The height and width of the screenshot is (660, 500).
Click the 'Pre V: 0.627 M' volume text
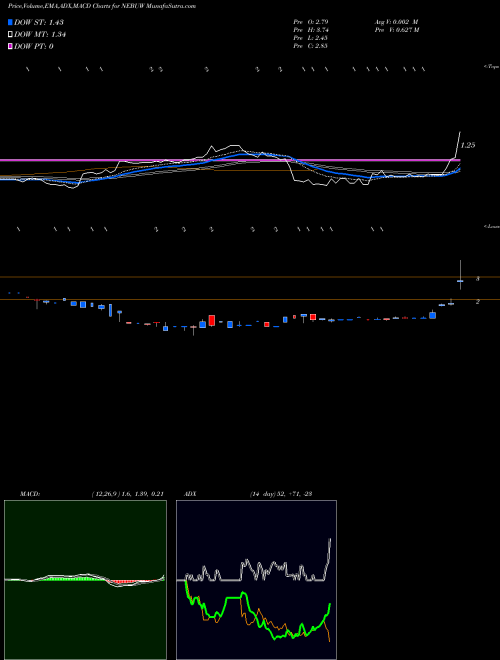[x=396, y=30]
